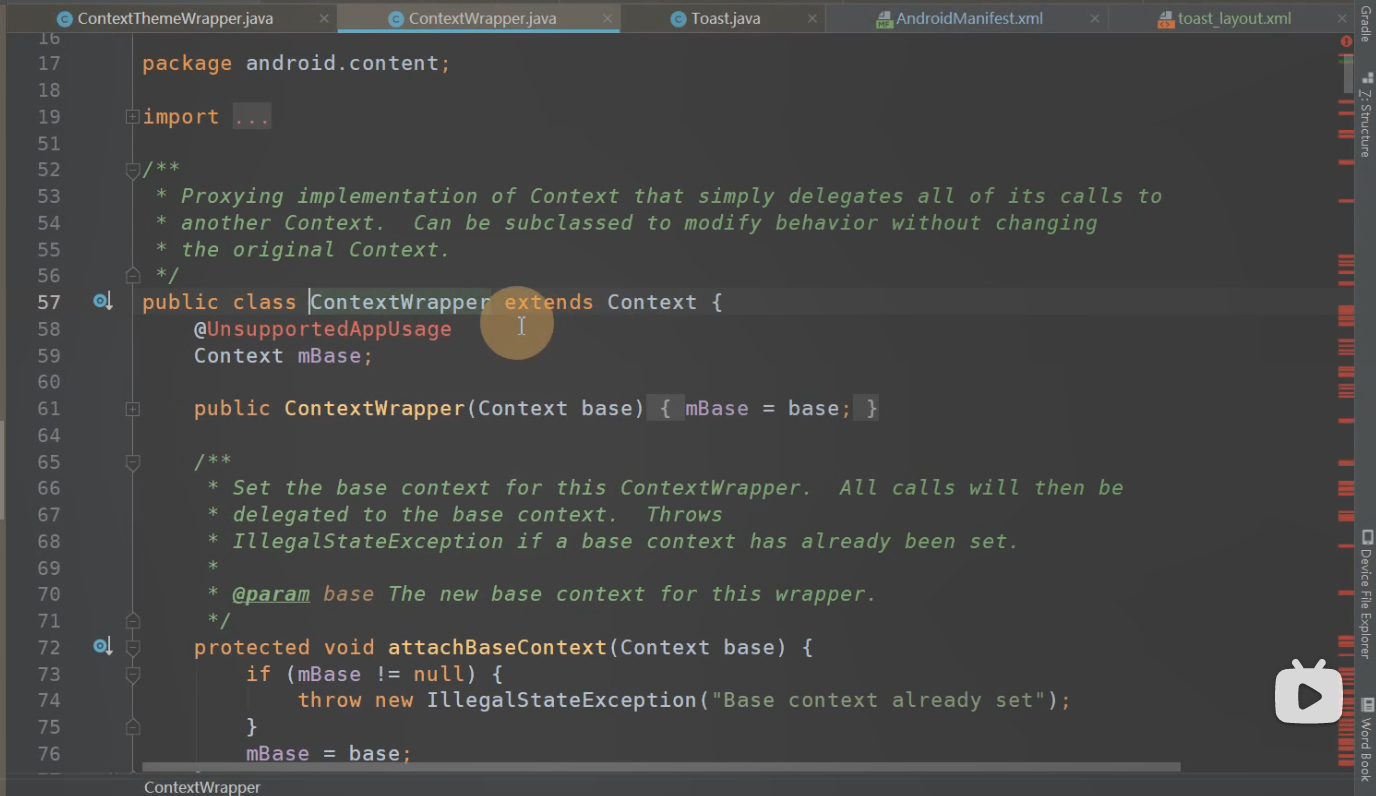
Task: Click the folded '...' import placeholder
Action: click(252, 117)
